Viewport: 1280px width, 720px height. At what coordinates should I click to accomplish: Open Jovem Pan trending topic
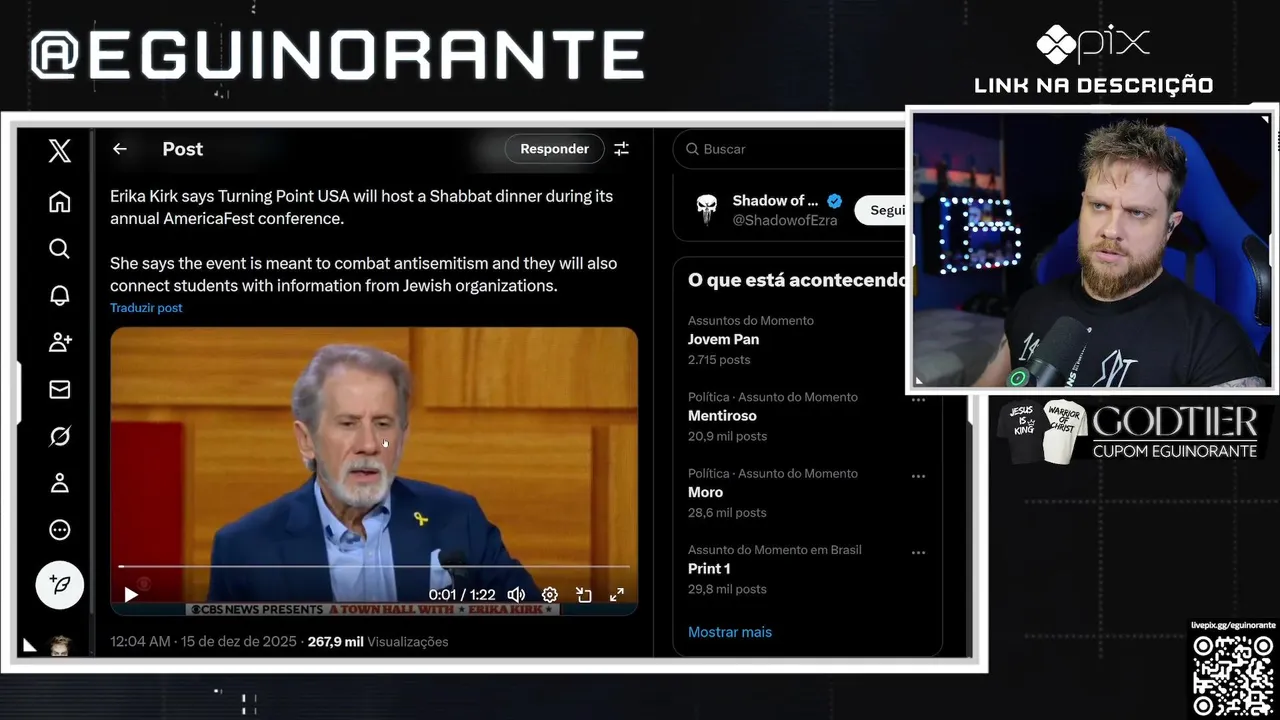723,340
